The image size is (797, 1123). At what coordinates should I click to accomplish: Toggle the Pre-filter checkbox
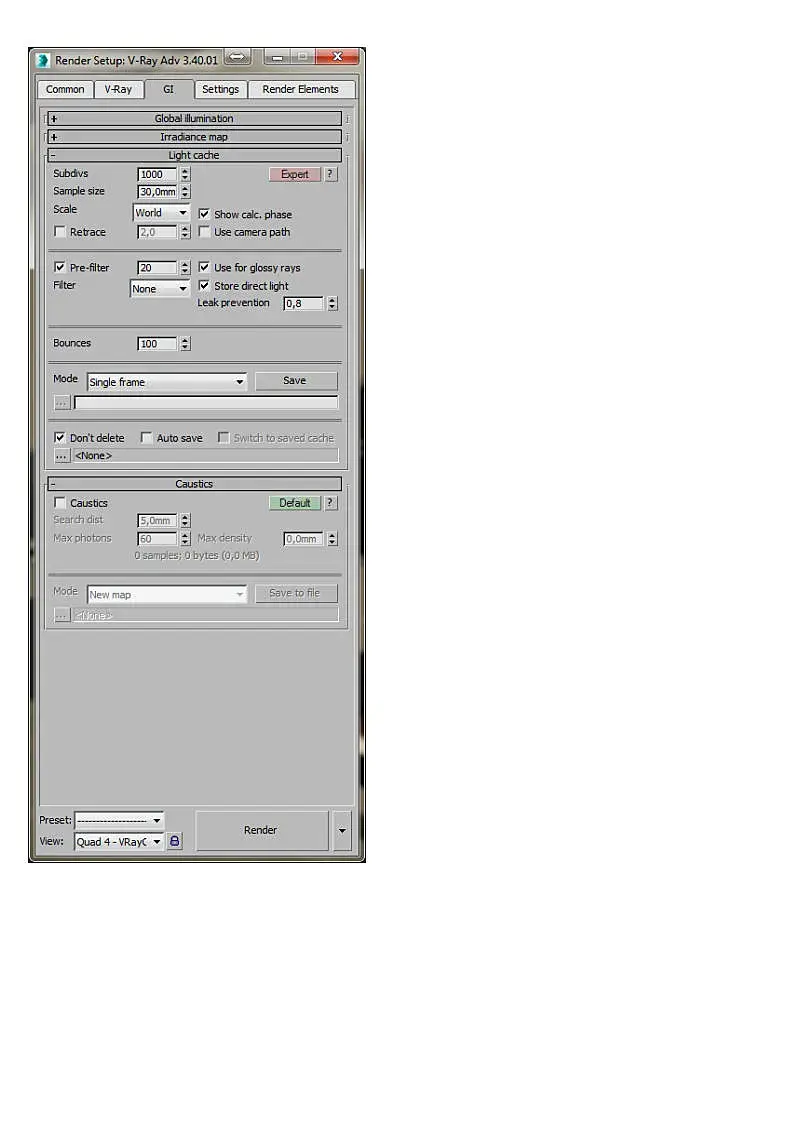[60, 267]
